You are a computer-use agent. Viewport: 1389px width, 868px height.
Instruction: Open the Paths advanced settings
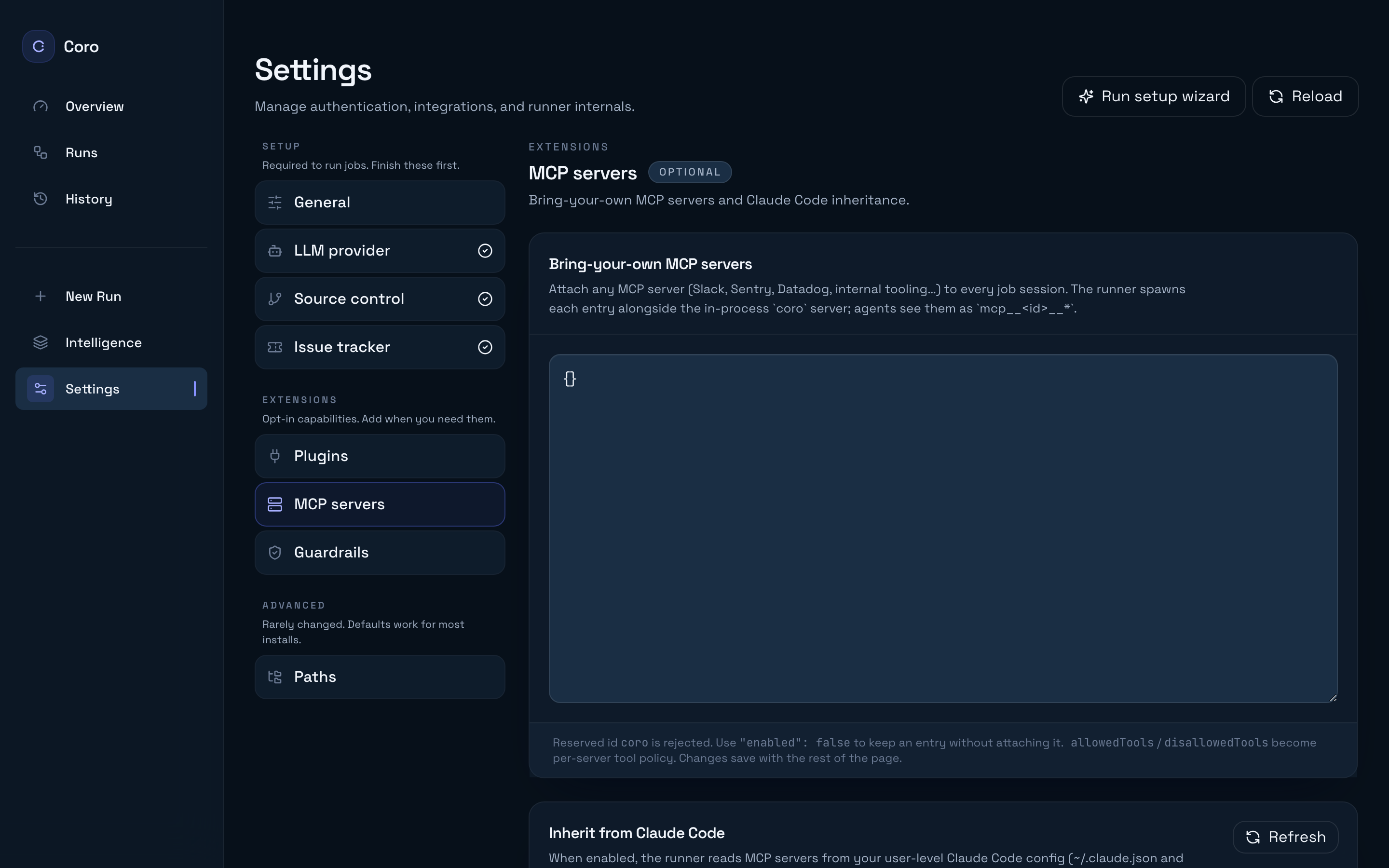tap(380, 677)
